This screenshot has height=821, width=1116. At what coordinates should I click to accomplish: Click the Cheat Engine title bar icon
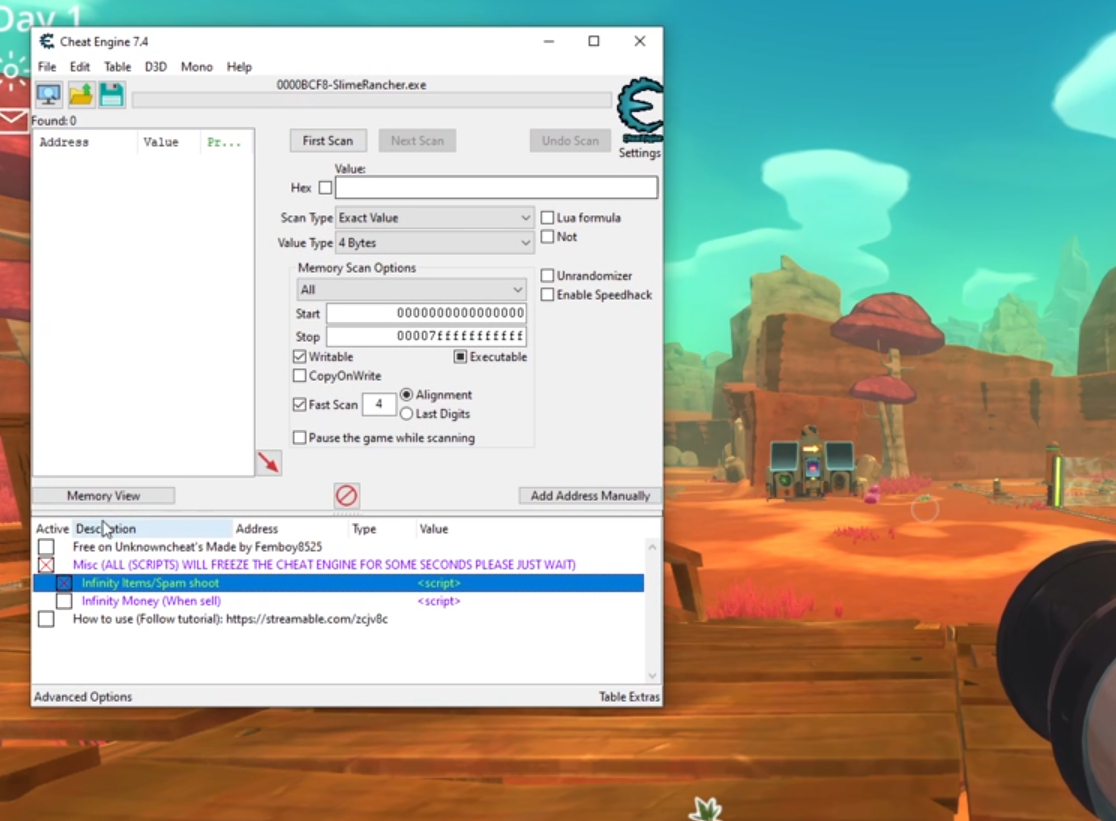47,41
